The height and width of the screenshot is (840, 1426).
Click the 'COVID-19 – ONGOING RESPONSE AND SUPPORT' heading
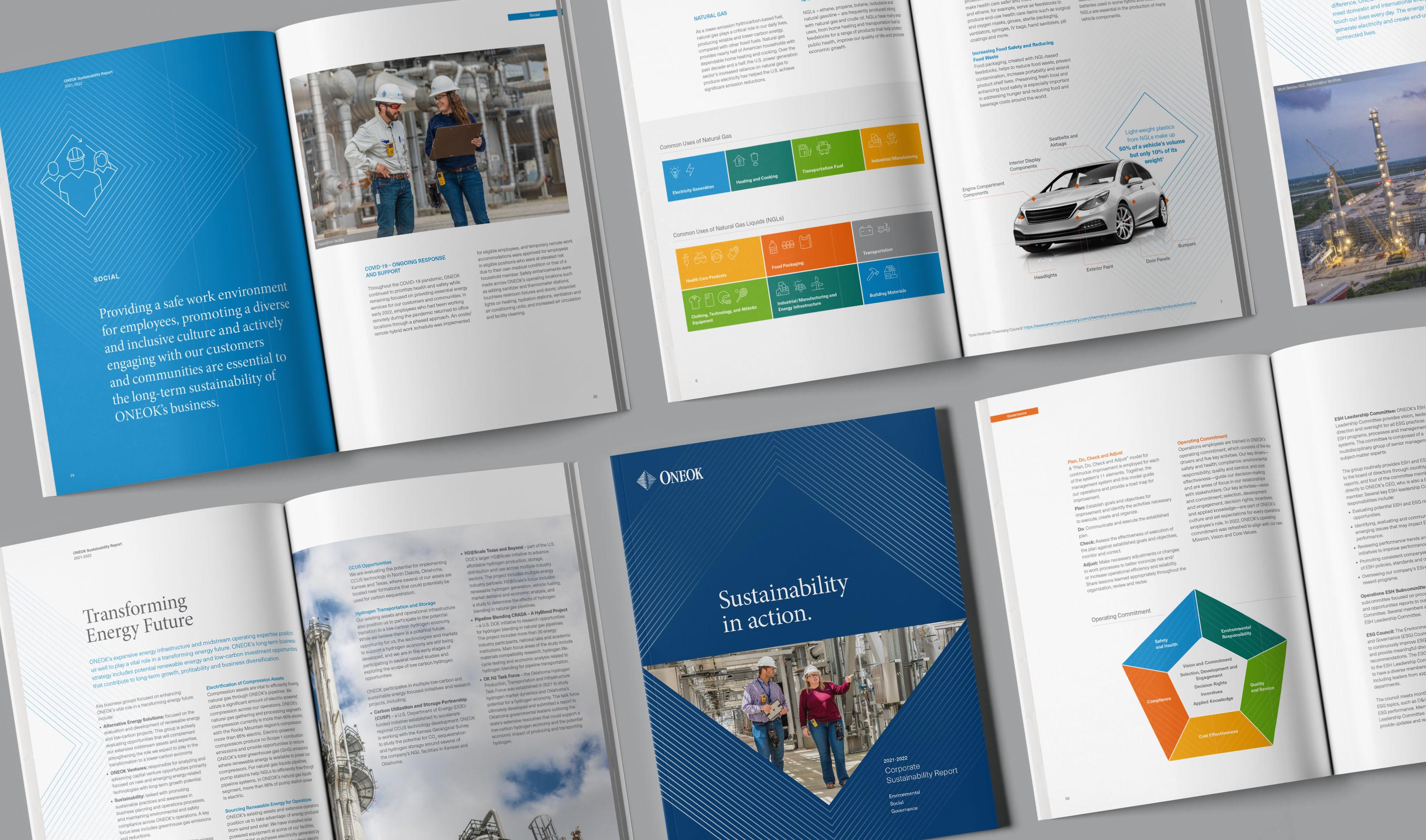point(405,266)
